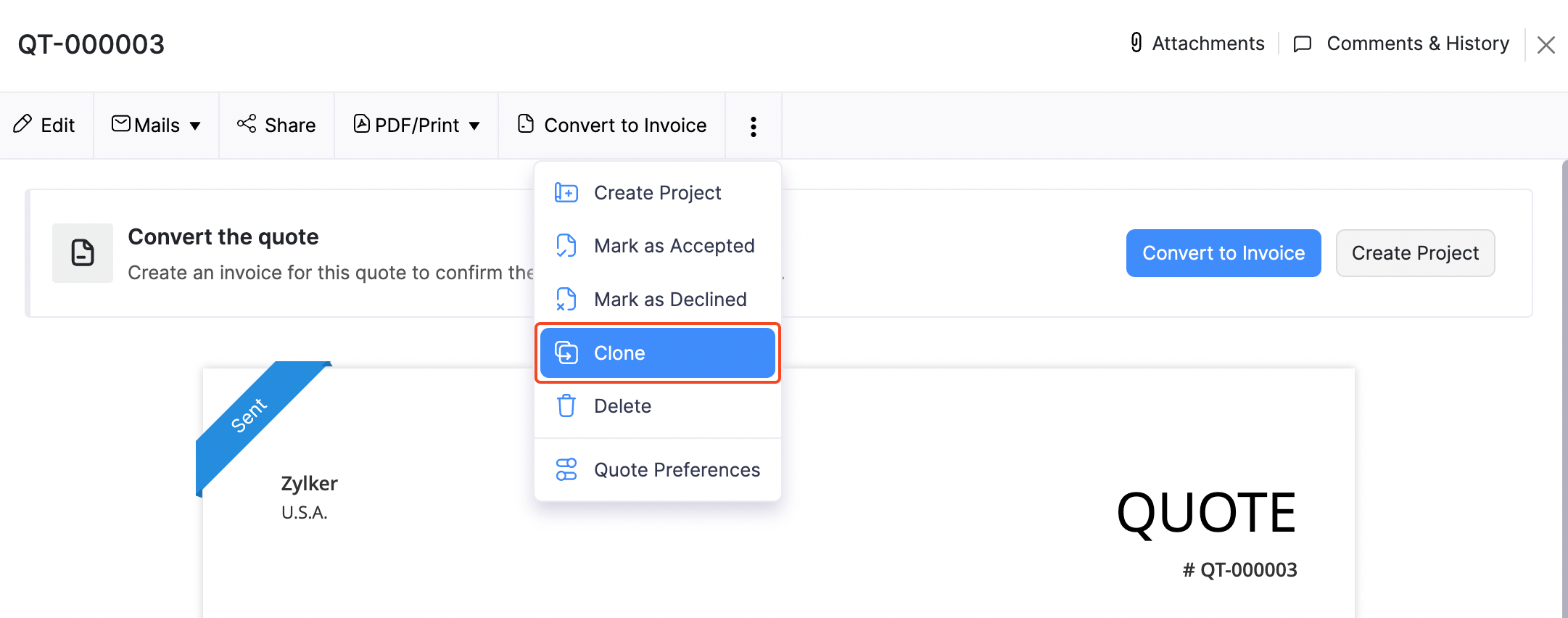Click the Delete trash icon
This screenshot has width=1568, height=618.
pyautogui.click(x=566, y=406)
